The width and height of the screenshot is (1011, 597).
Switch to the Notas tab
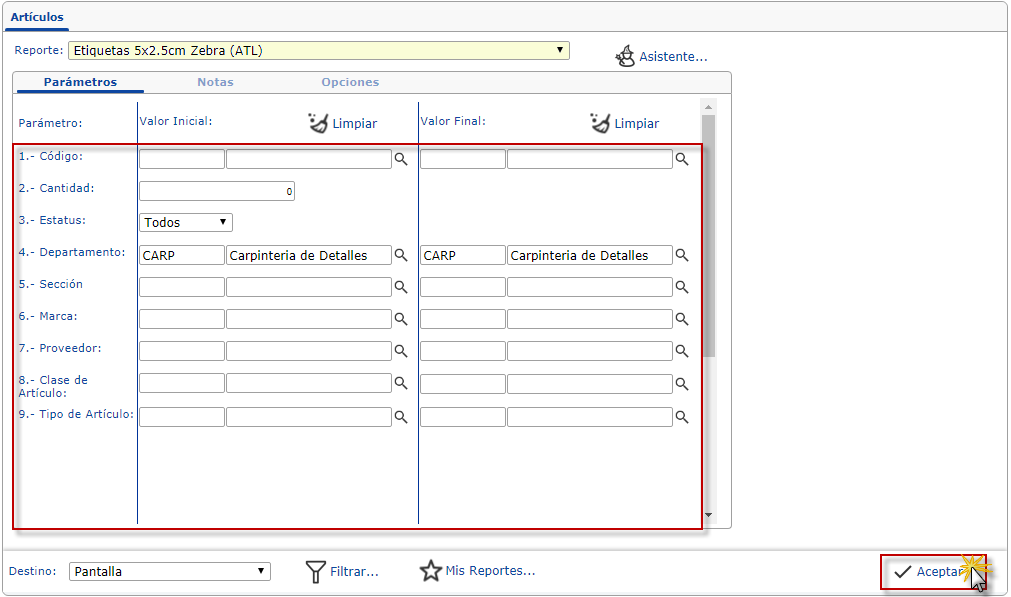[215, 82]
